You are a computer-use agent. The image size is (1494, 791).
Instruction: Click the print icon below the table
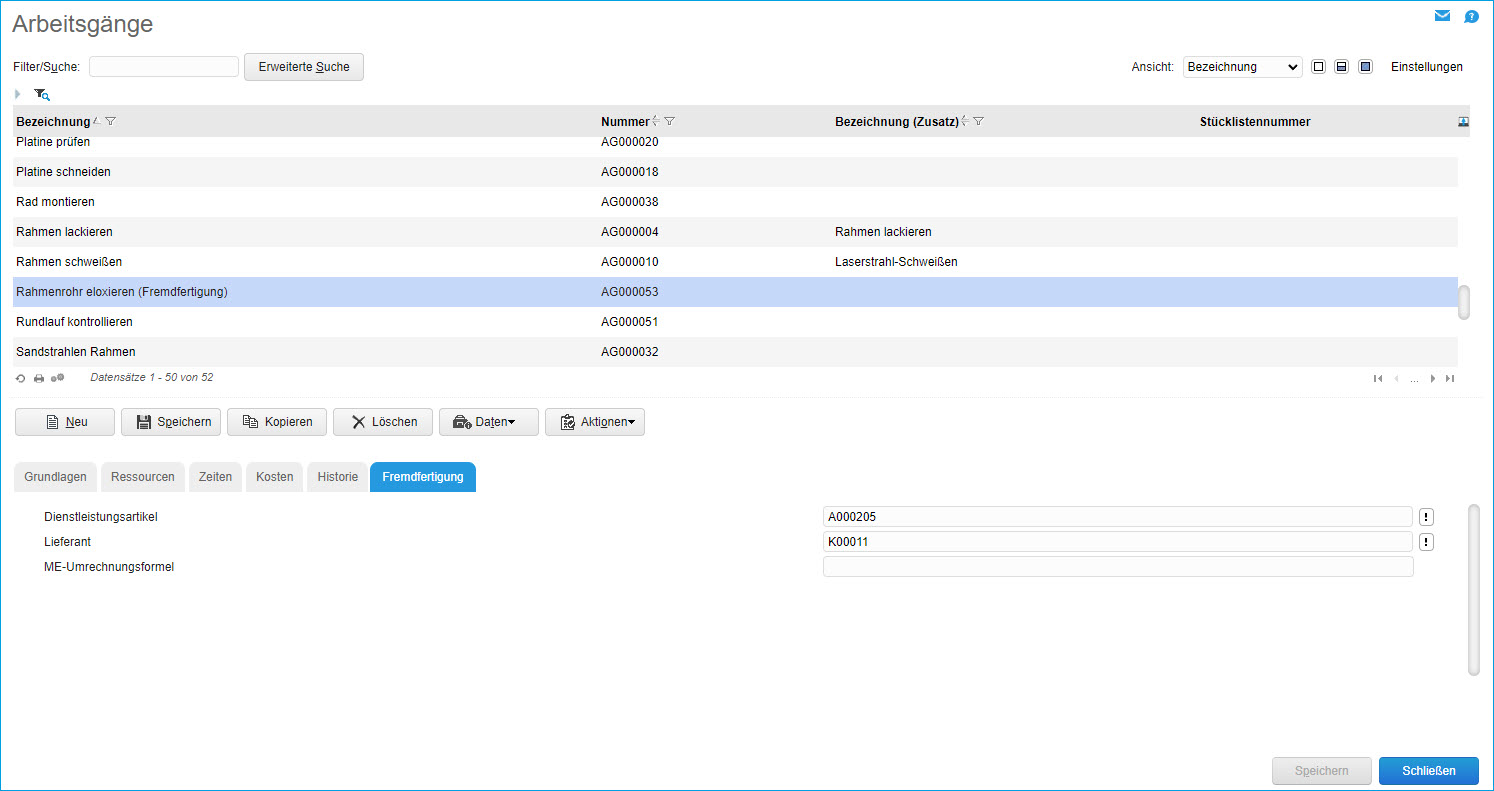pos(39,379)
